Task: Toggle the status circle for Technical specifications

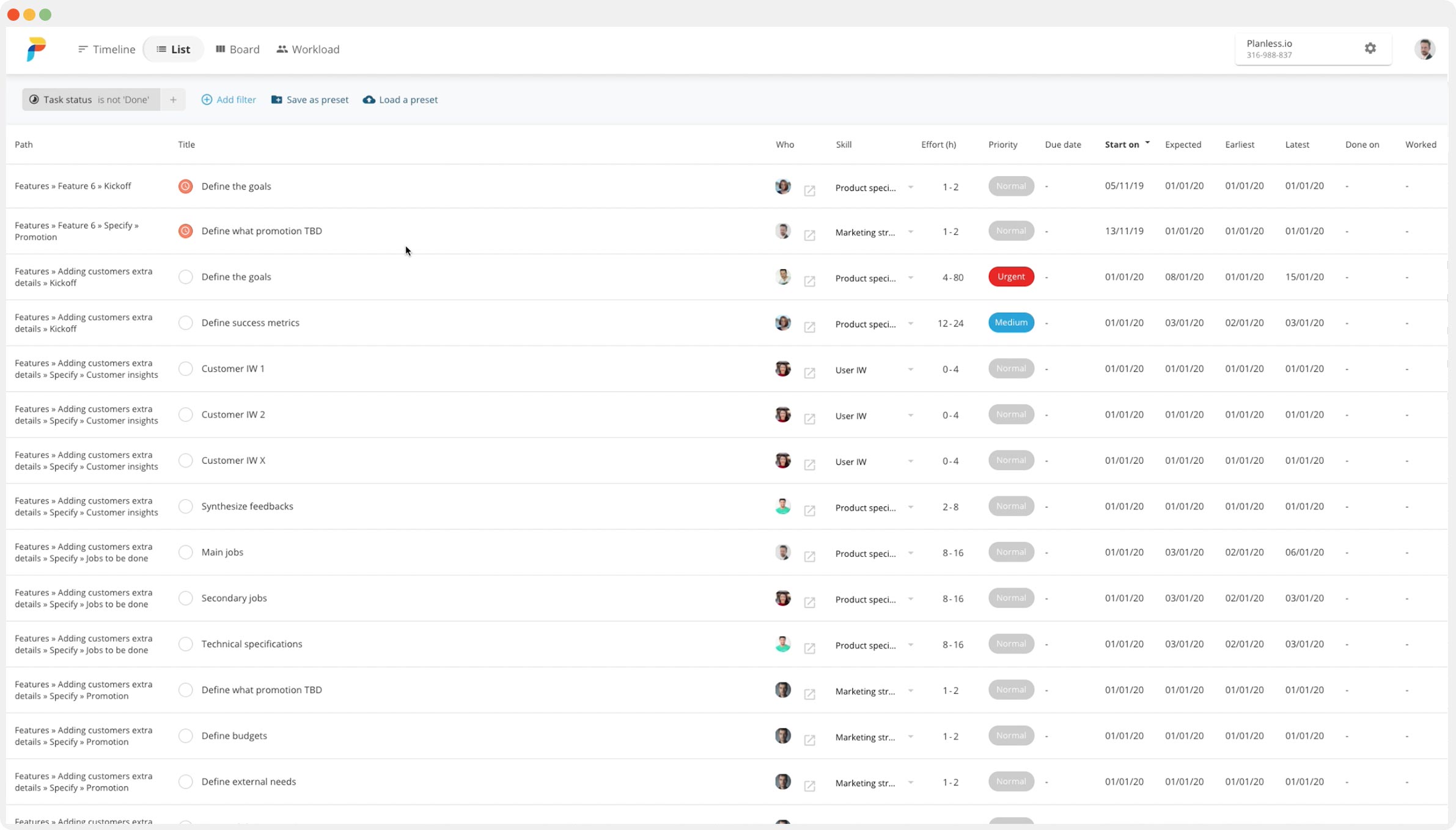Action: pos(185,644)
